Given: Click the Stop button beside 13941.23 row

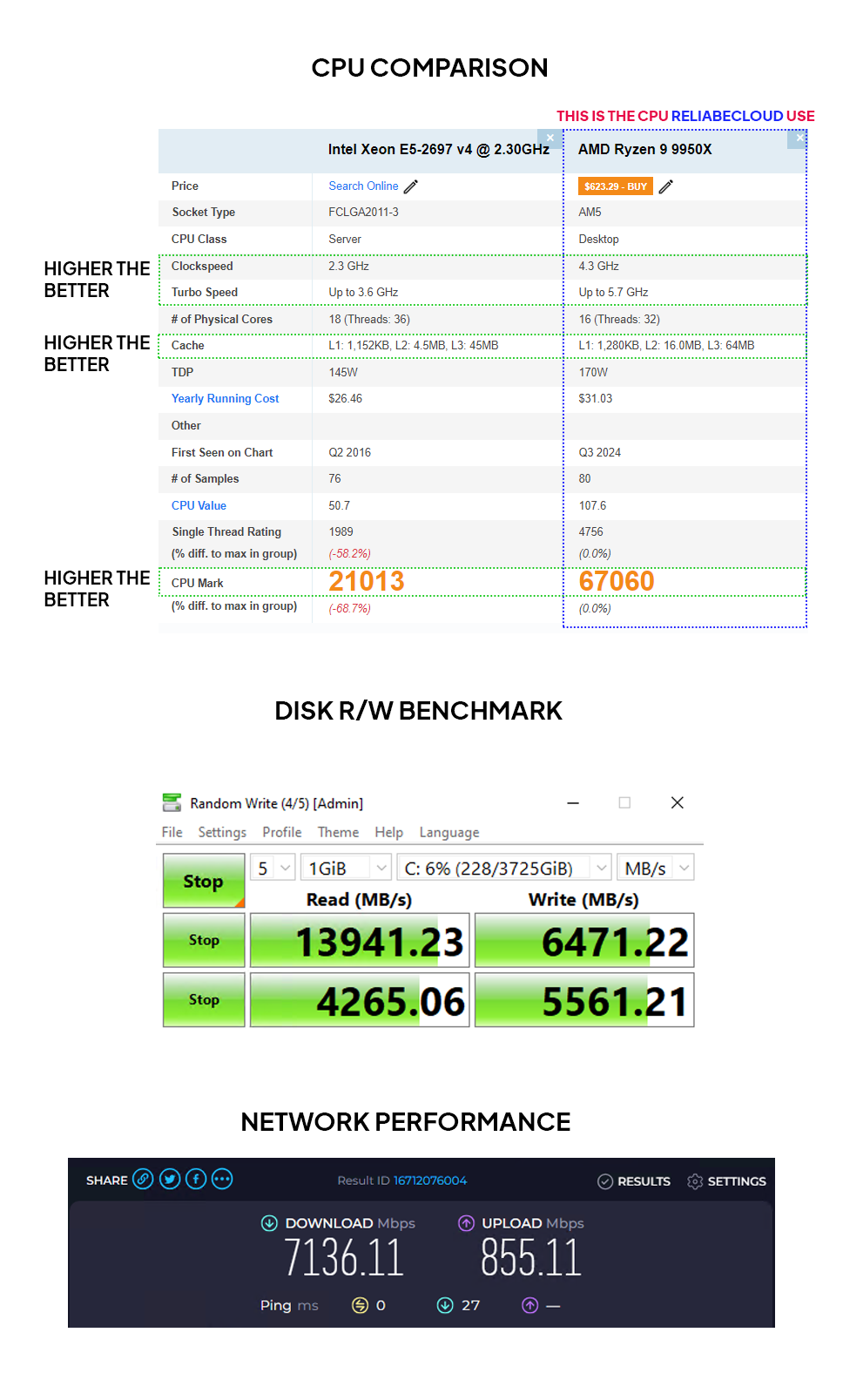Looking at the screenshot, I should 204,940.
